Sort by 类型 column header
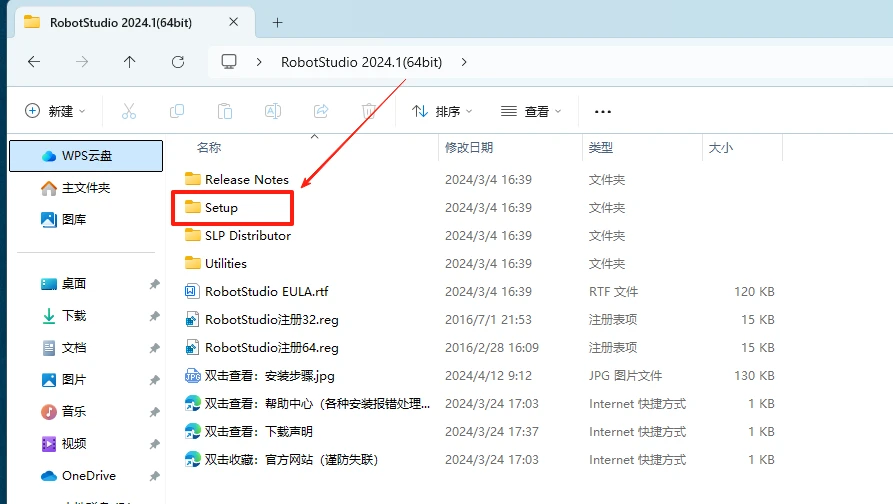 click(601, 147)
